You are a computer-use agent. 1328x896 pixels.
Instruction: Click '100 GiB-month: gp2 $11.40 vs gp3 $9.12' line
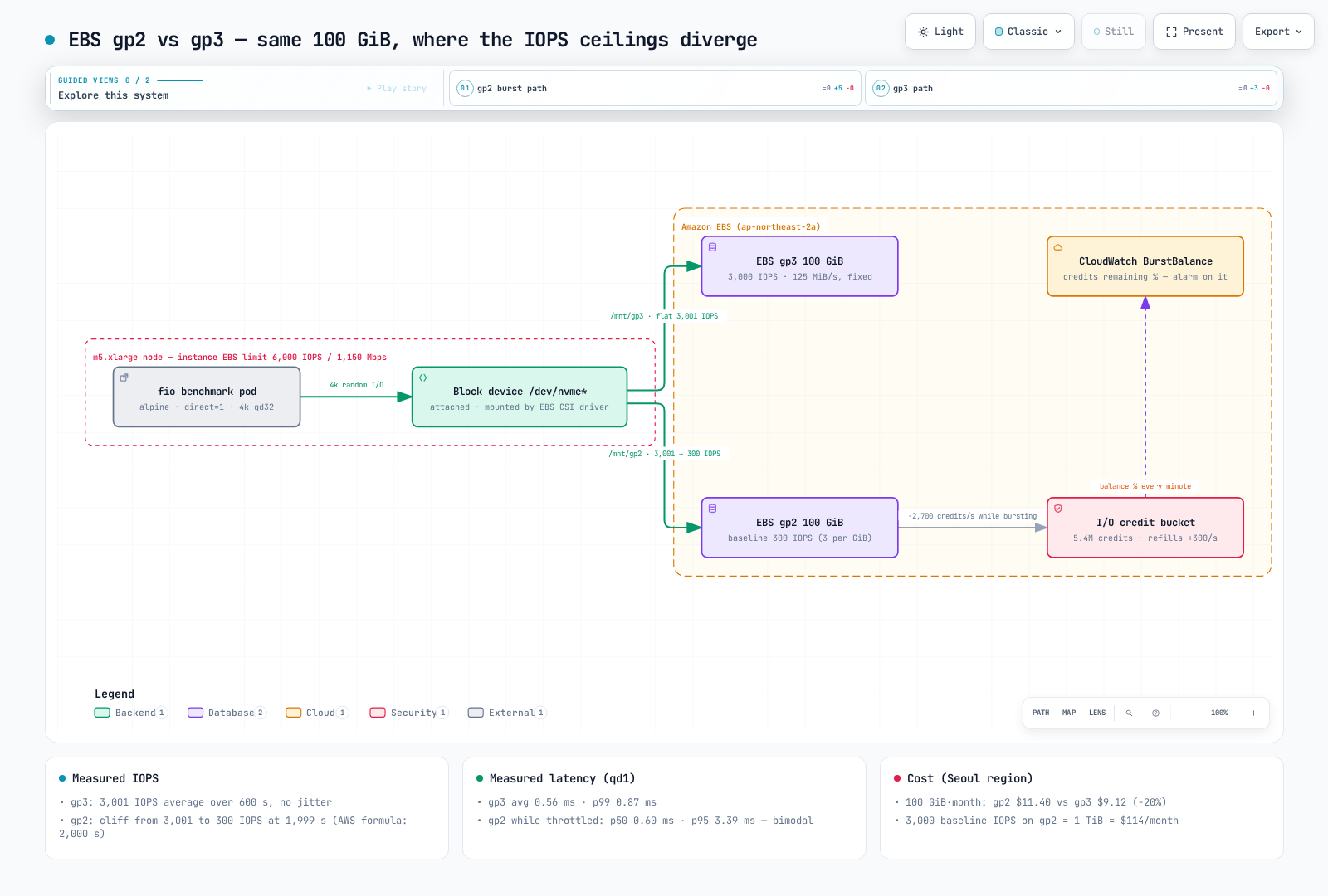coord(1036,802)
